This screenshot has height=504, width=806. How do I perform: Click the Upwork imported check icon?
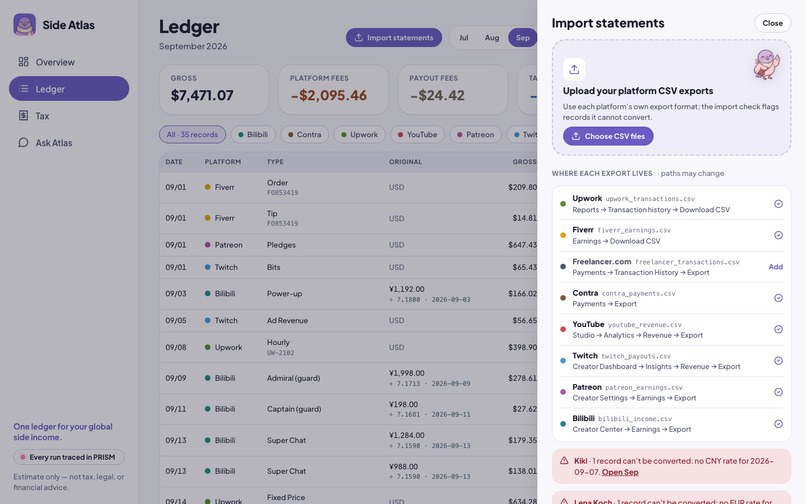coord(778,204)
